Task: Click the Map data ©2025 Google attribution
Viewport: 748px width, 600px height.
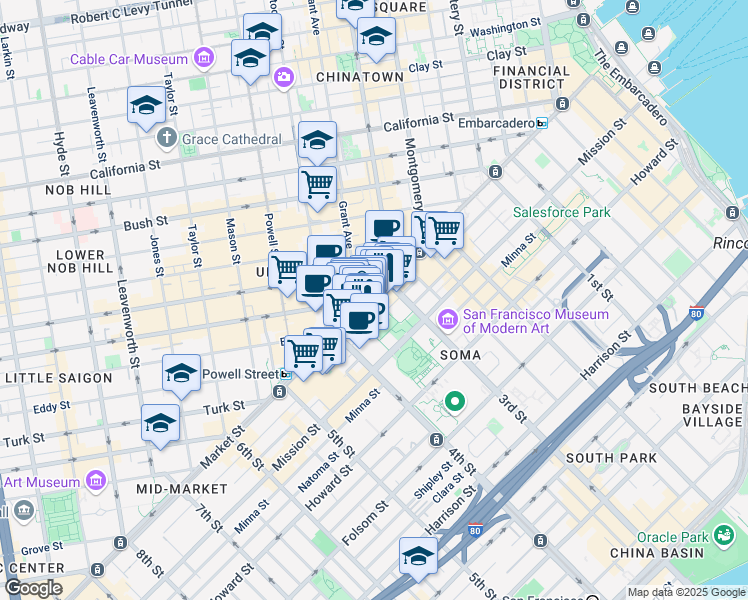Action: pyautogui.click(x=687, y=593)
